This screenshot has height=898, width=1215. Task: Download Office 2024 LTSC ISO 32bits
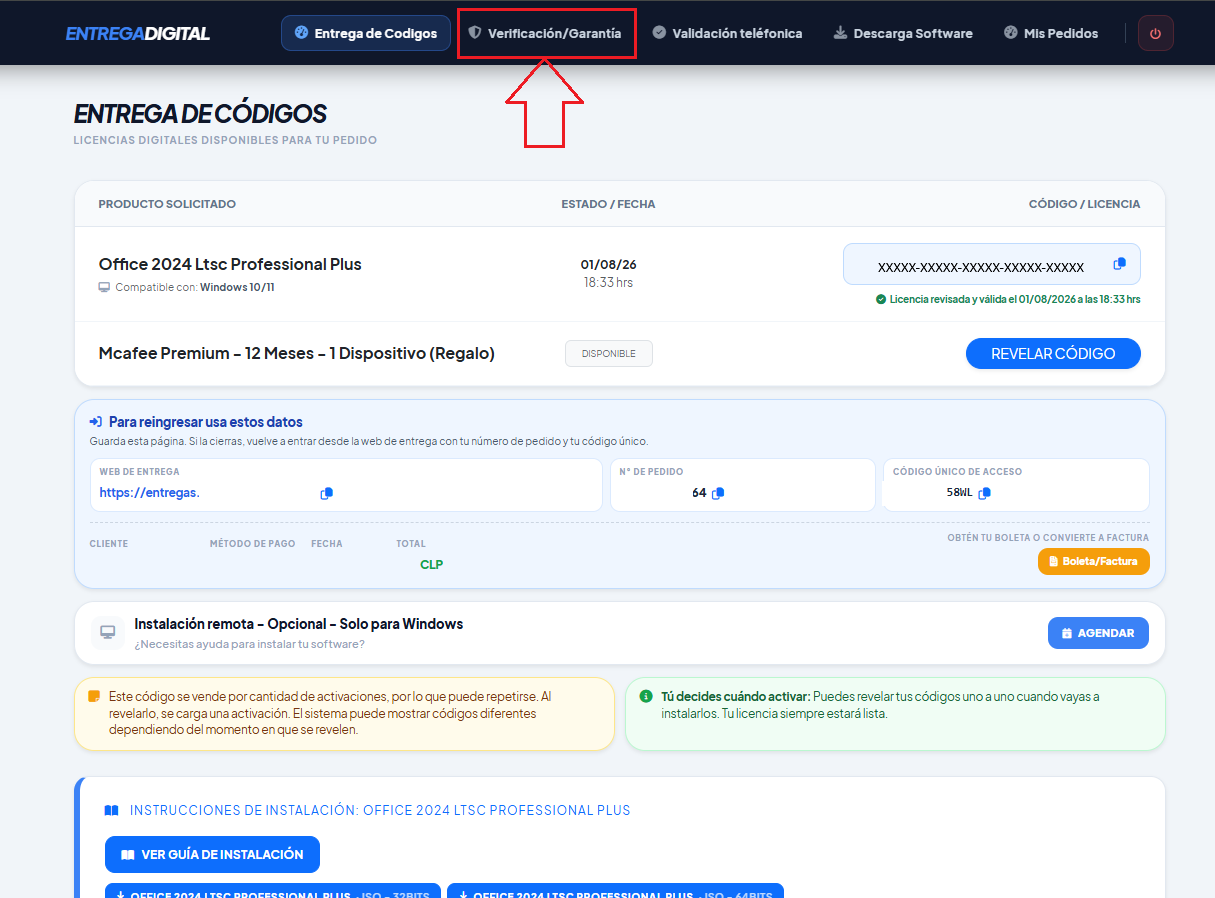click(x=273, y=892)
